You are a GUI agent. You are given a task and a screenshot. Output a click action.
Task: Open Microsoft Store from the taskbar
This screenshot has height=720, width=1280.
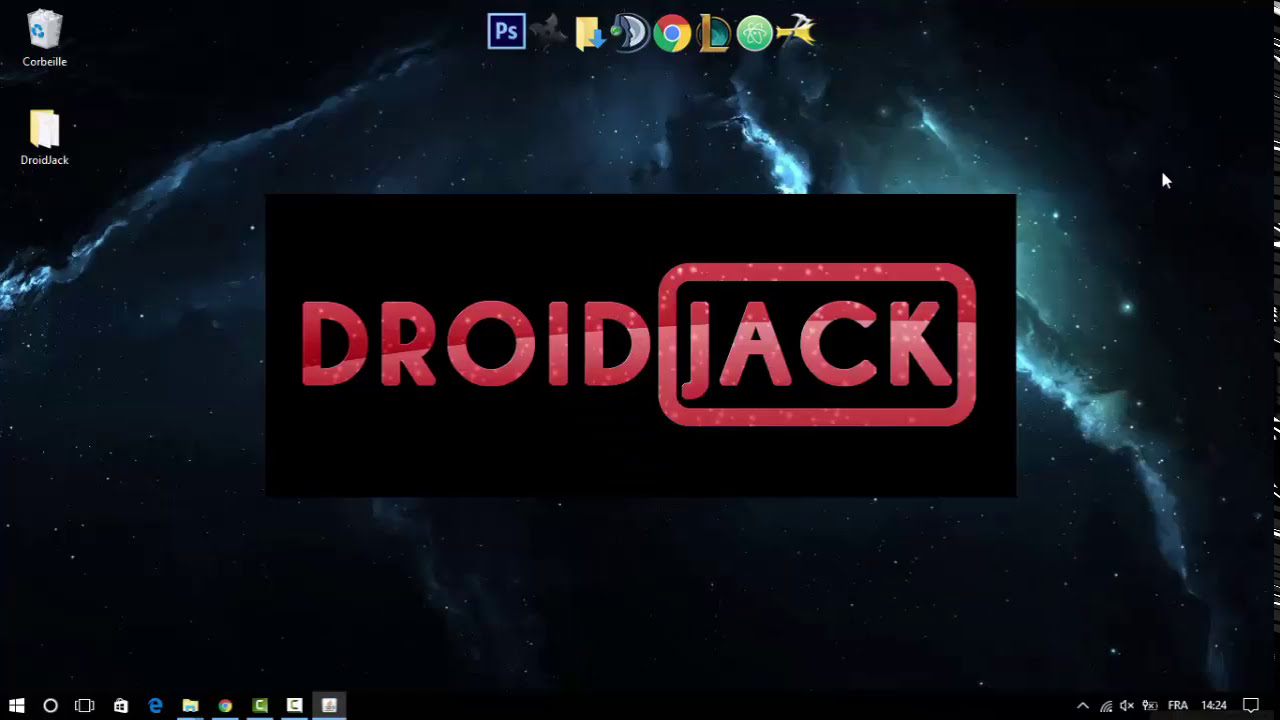pos(121,705)
